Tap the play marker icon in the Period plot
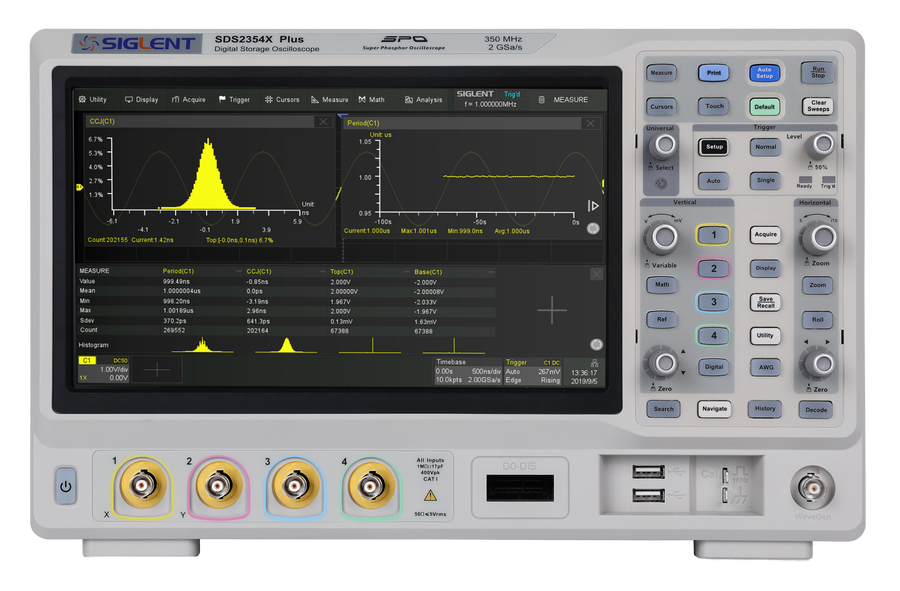The image size is (900, 591). point(593,205)
